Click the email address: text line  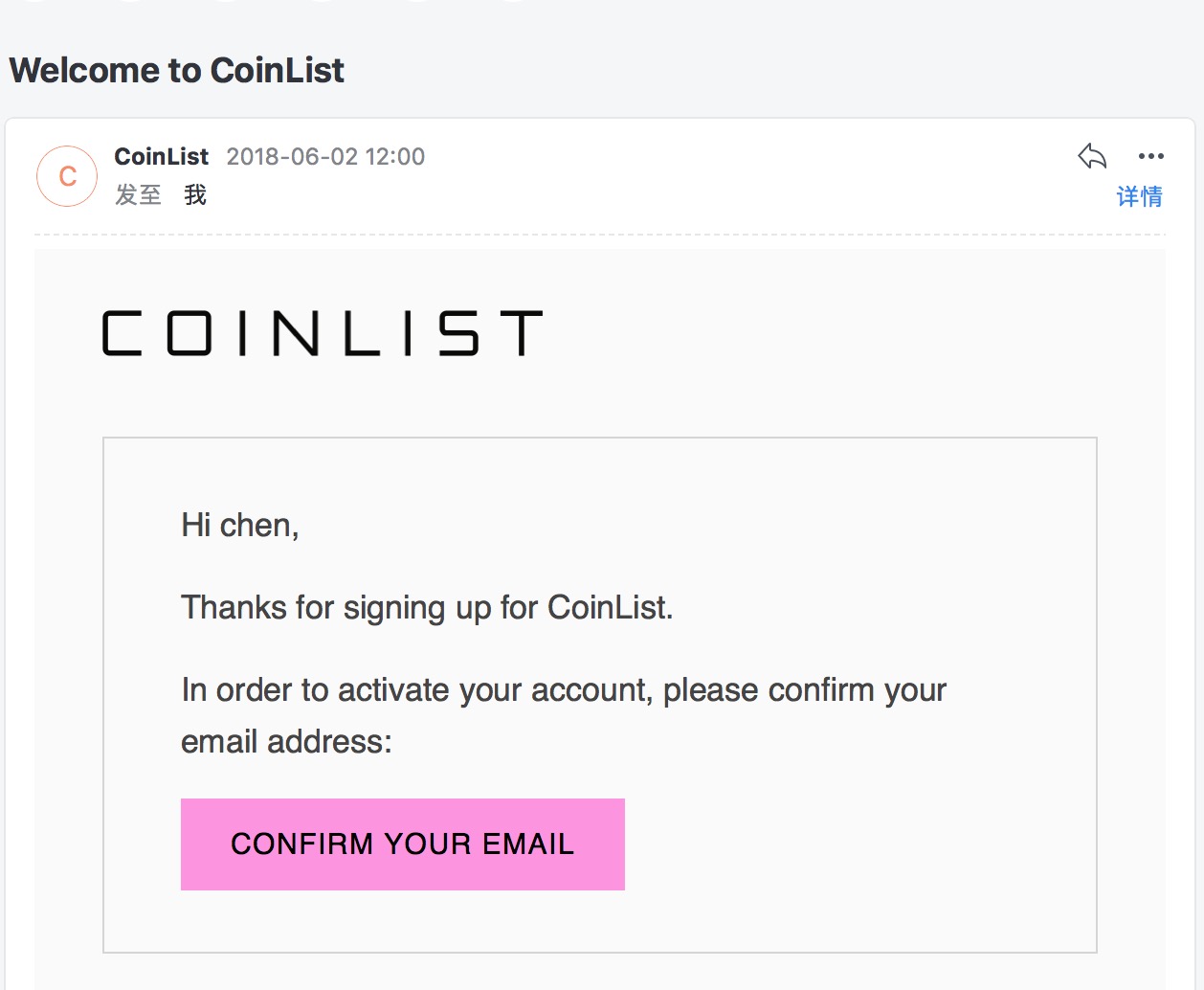286,741
